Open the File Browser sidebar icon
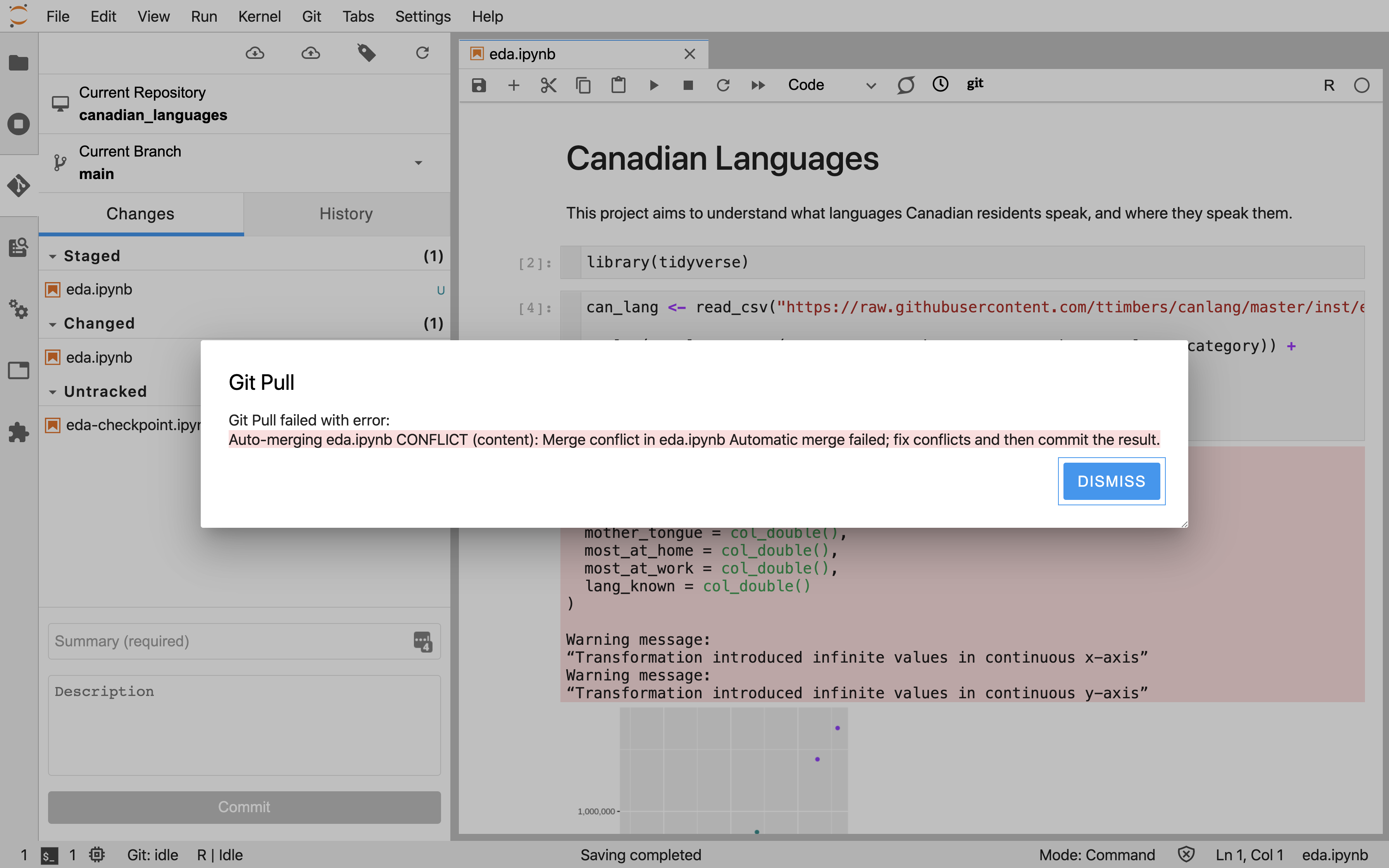 coord(19,62)
